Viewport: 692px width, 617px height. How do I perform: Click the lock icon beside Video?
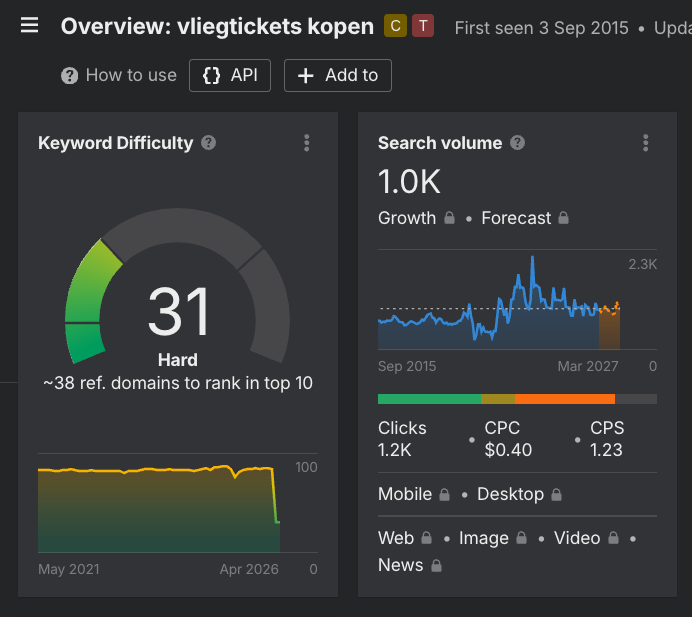click(x=613, y=538)
